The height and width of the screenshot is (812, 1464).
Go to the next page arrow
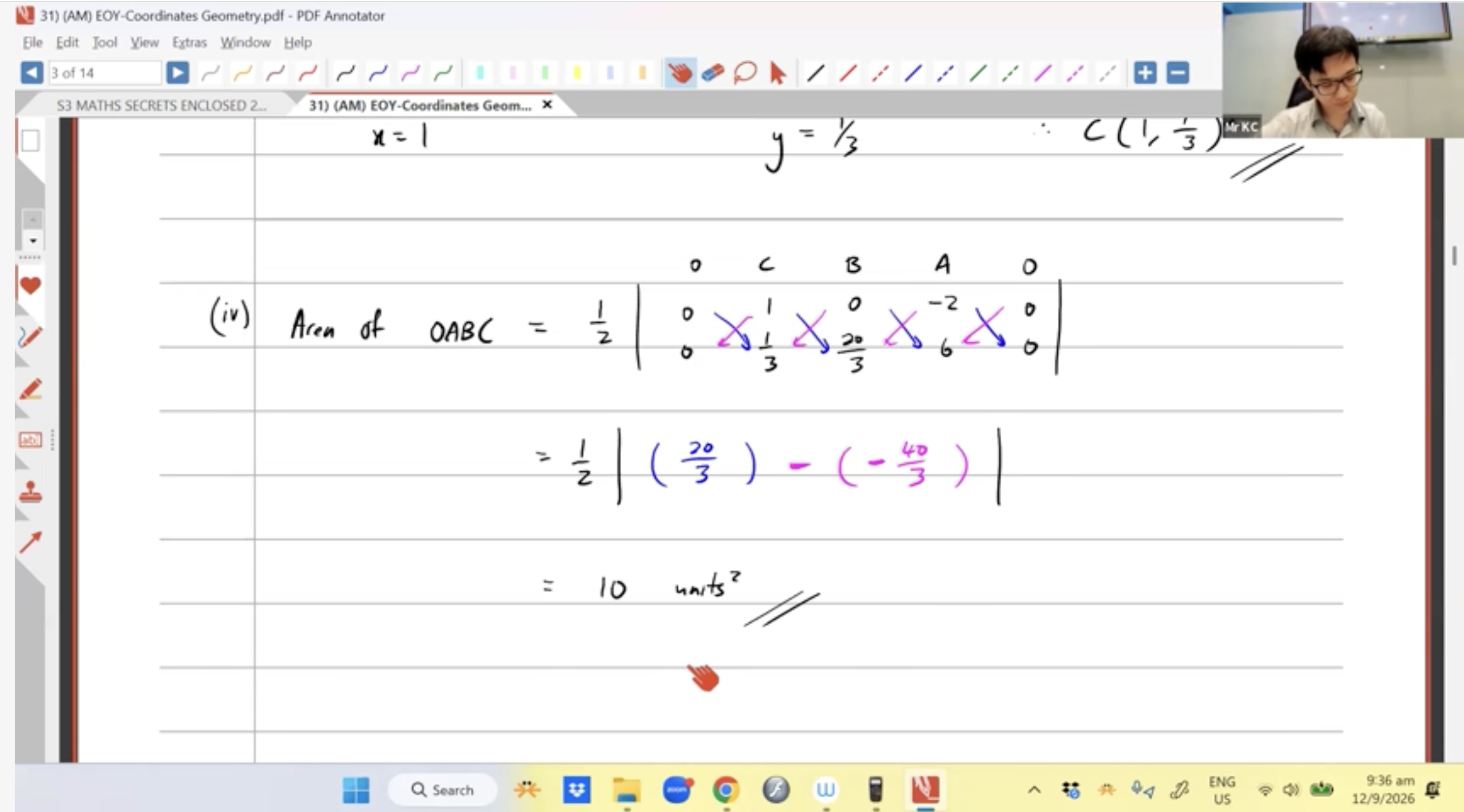[177, 73]
